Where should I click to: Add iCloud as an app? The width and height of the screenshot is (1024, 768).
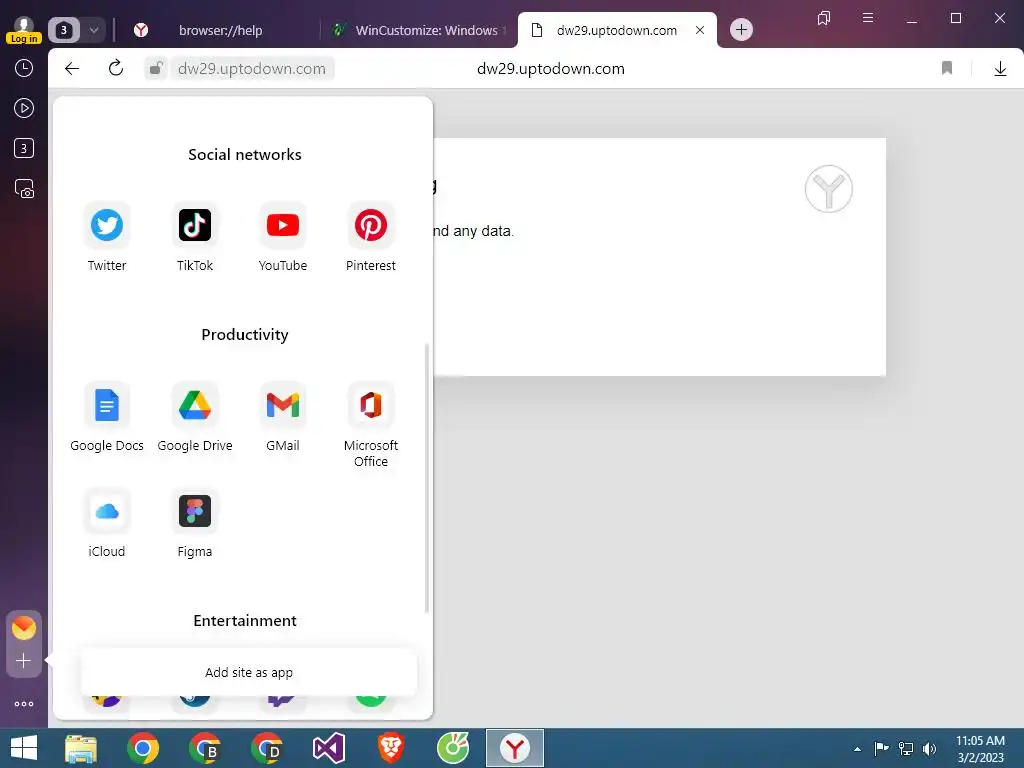tap(106, 511)
